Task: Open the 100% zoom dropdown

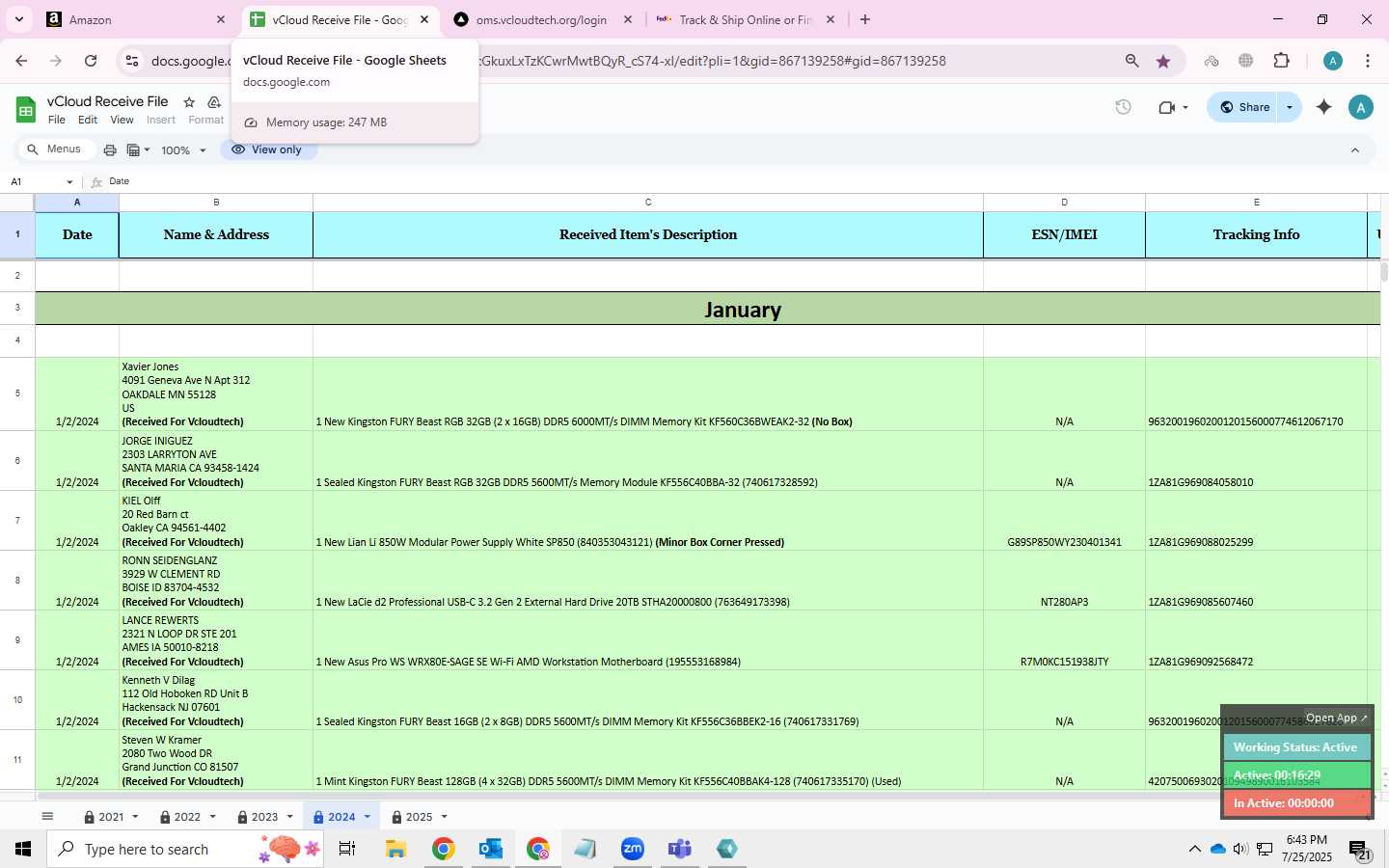Action: 183,150
